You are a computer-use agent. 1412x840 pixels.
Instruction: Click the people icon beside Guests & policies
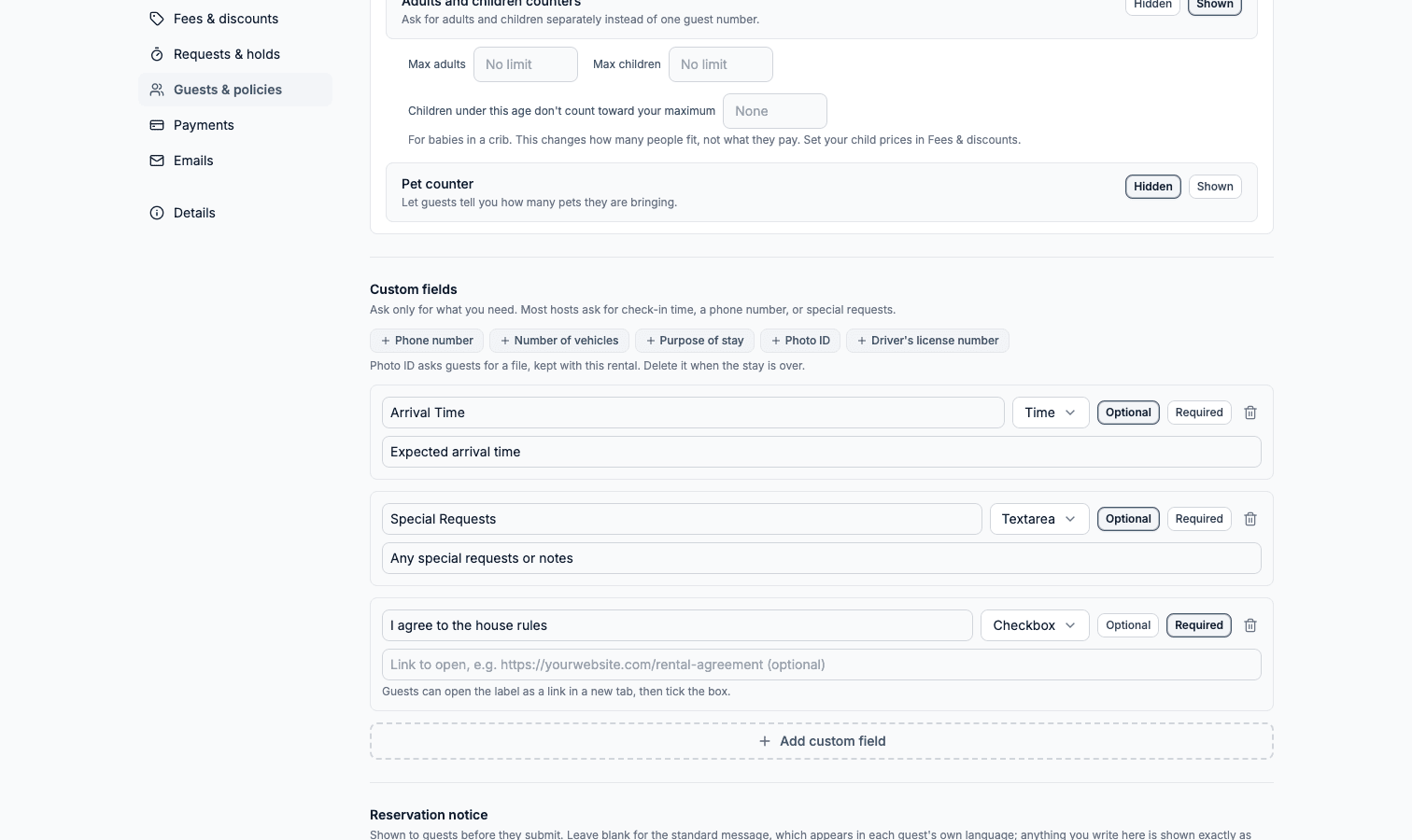click(x=157, y=90)
